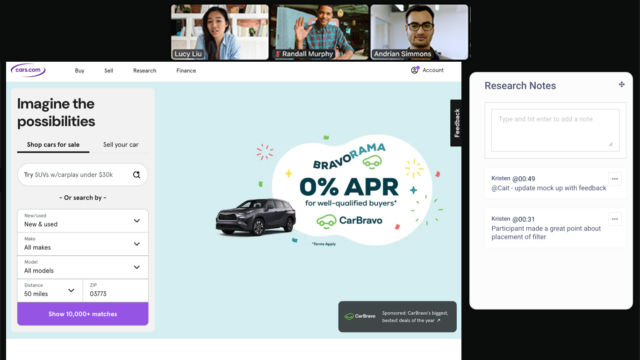Click note about placement of filter
This screenshot has width=640, height=360.
click(546, 233)
